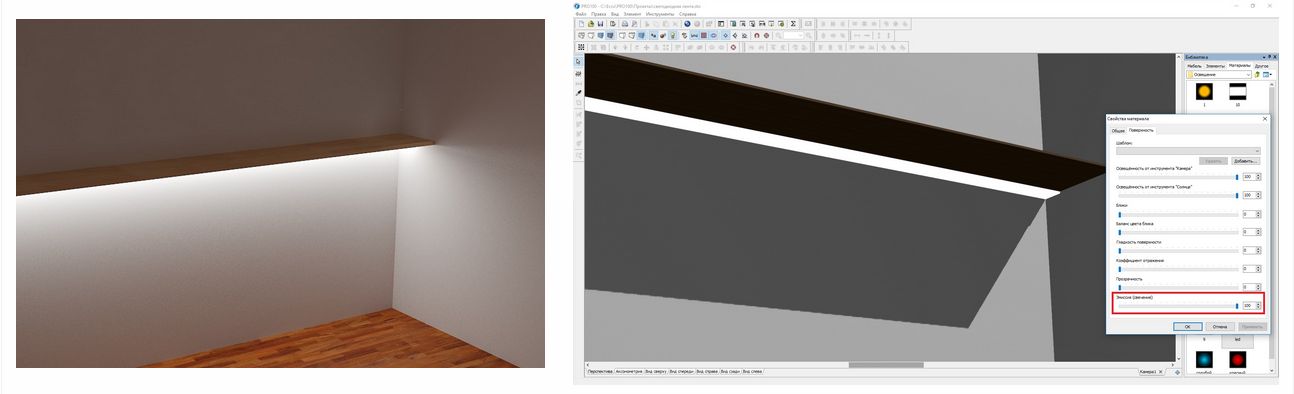This screenshot has height=394, width=1294.
Task: Select the eyedropper tool in left sidebar
Action: click(x=578, y=92)
